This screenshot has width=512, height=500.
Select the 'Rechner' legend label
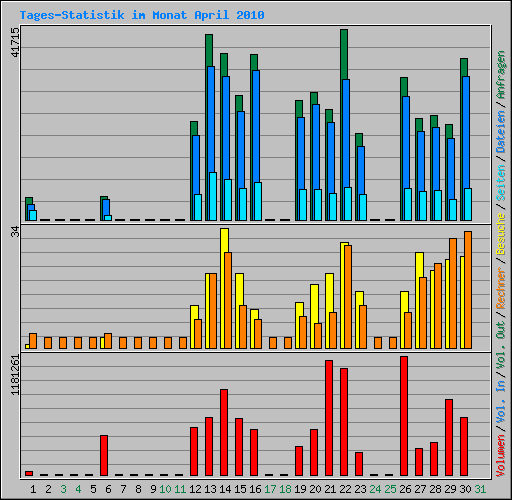[x=501, y=288]
